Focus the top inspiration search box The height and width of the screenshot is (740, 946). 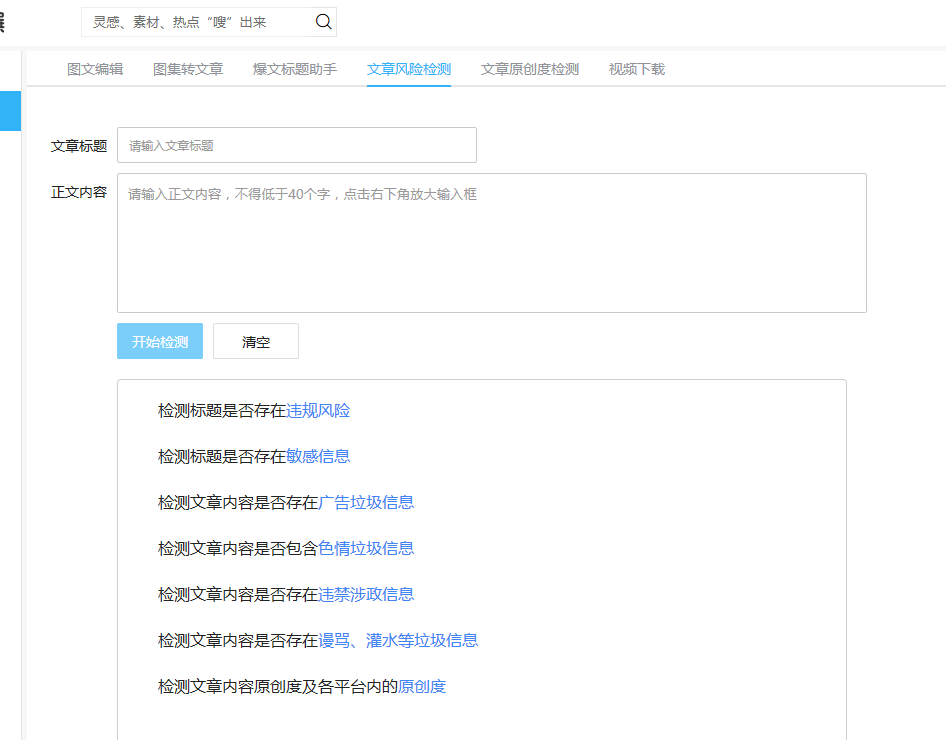(x=200, y=22)
